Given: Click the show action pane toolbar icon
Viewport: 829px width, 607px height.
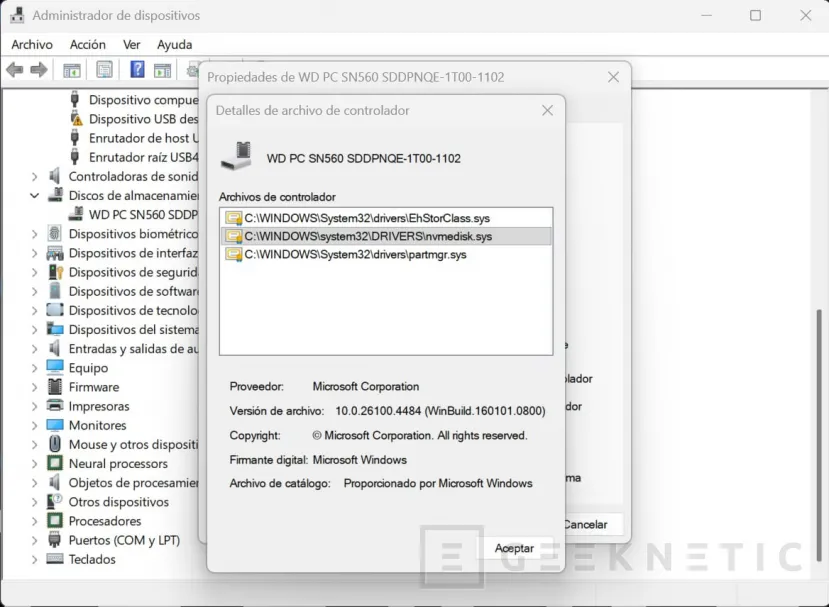Looking at the screenshot, I should 162,69.
